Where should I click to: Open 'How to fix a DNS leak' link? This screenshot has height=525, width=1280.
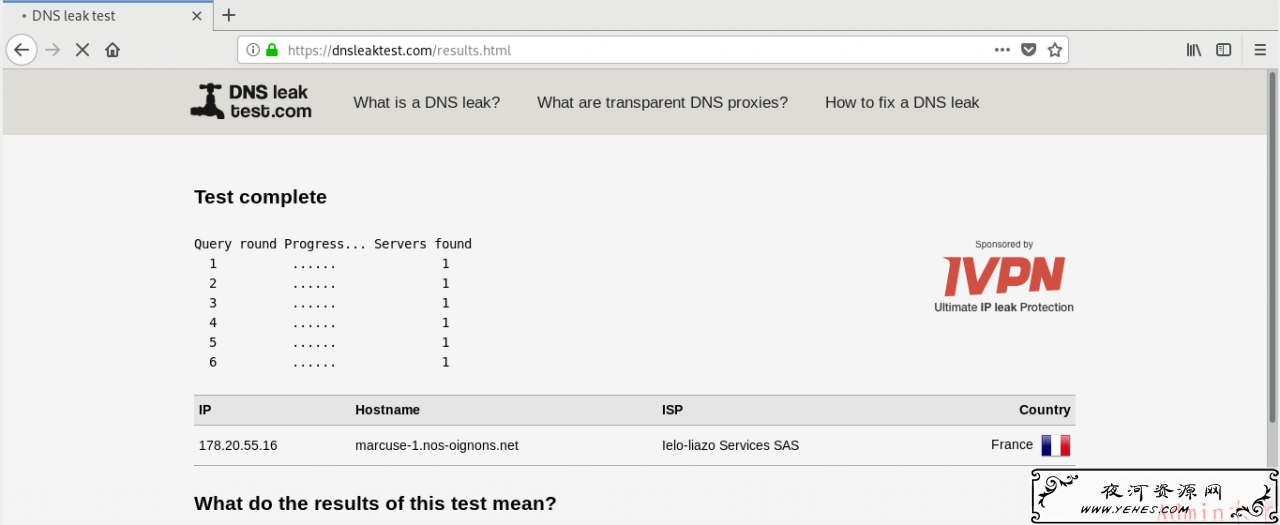902,102
